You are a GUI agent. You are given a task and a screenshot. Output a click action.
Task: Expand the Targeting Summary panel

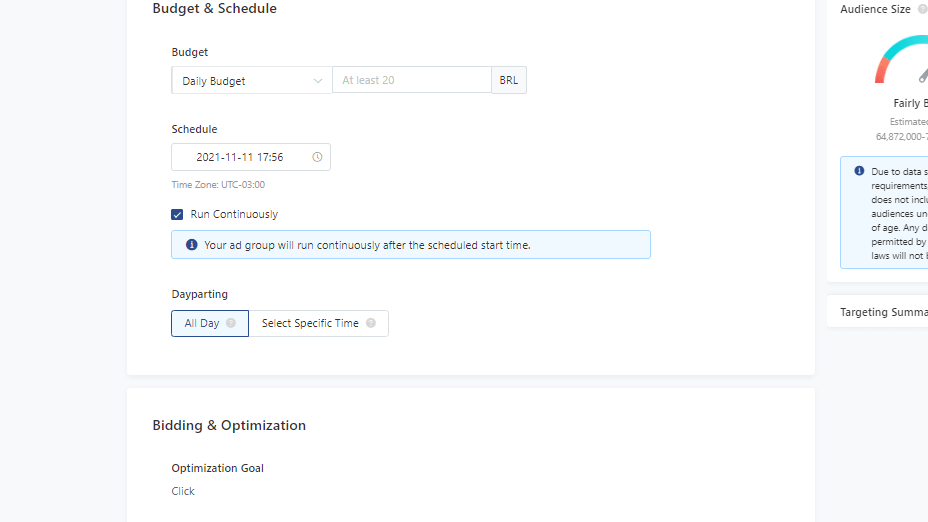pyautogui.click(x=884, y=312)
